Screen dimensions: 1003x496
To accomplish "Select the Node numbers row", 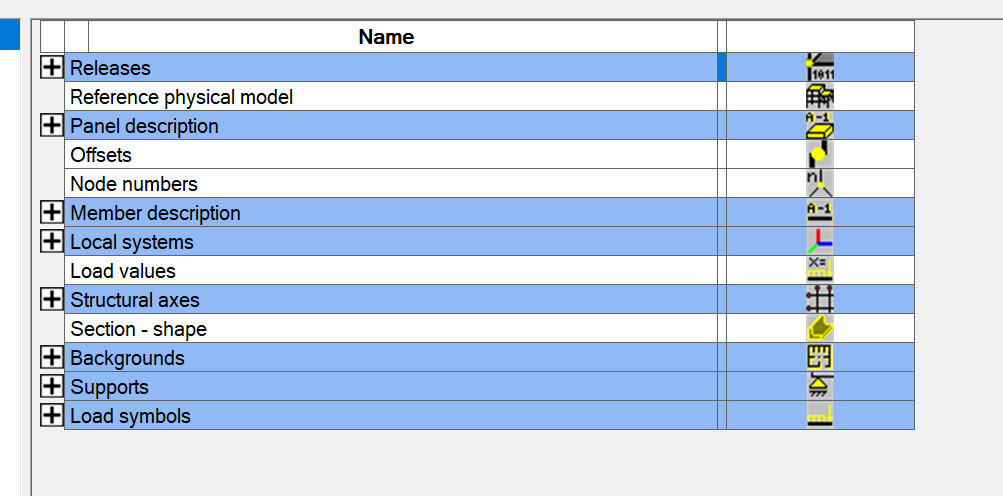I will [x=134, y=184].
